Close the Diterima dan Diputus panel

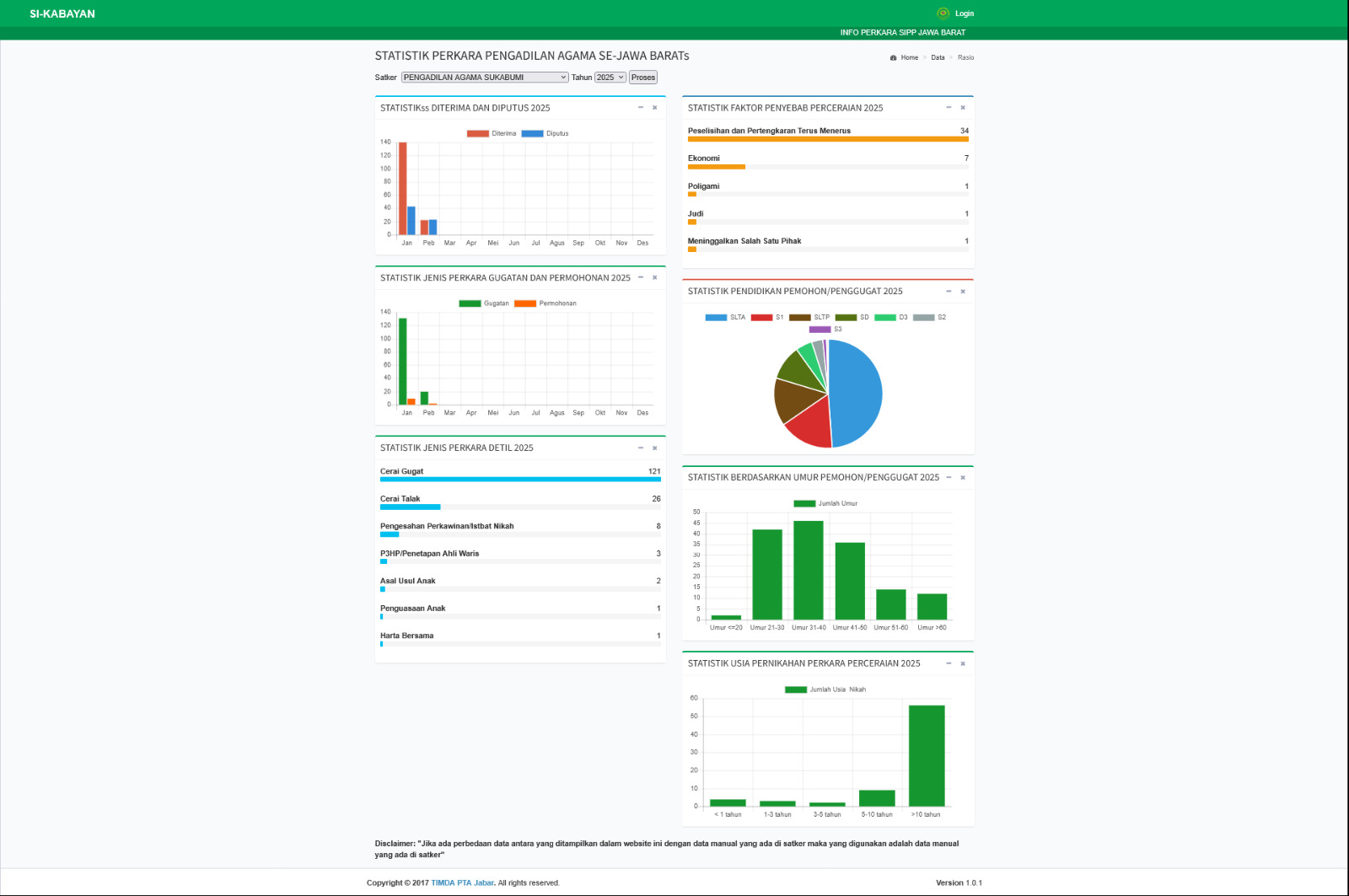pyautogui.click(x=654, y=108)
